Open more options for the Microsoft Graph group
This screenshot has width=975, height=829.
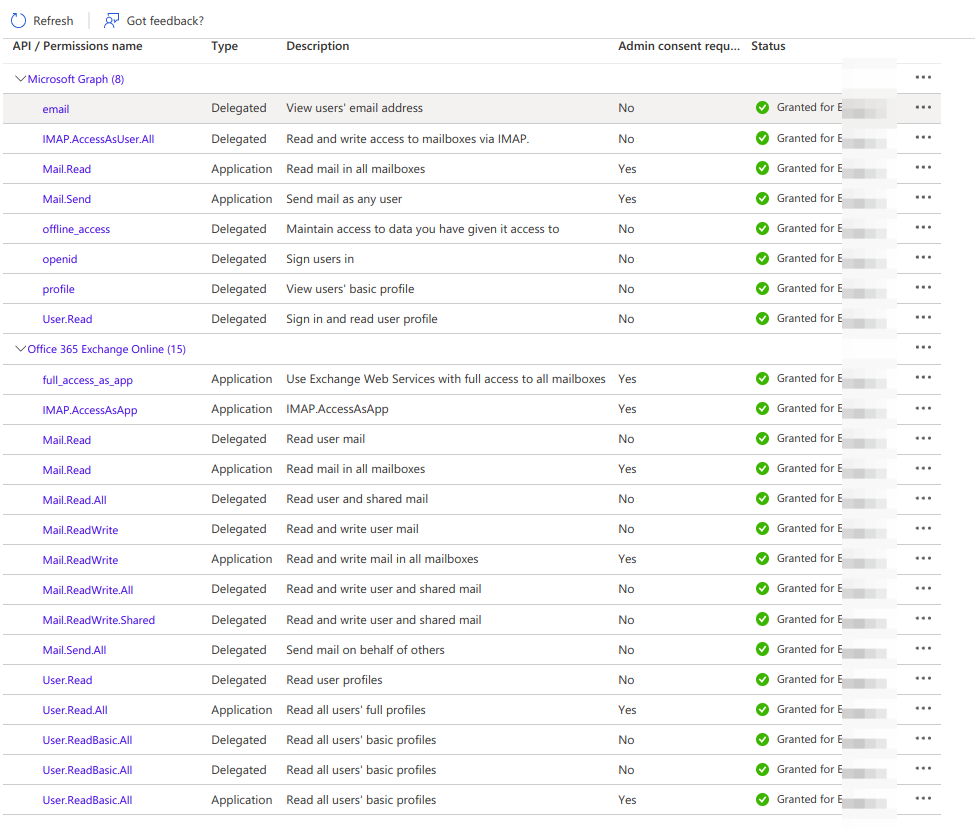point(923,77)
